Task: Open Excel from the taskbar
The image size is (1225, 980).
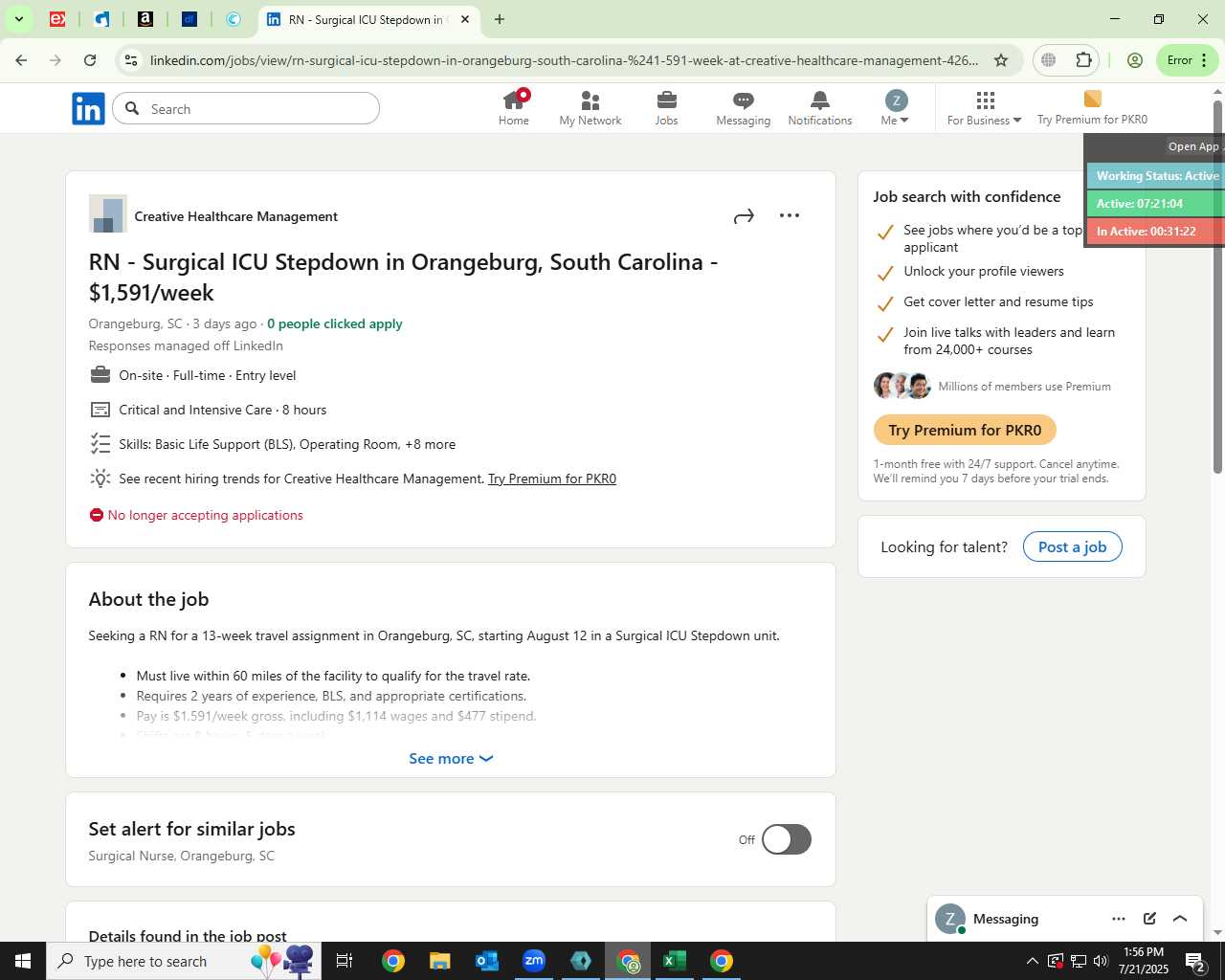Action: 675,961
